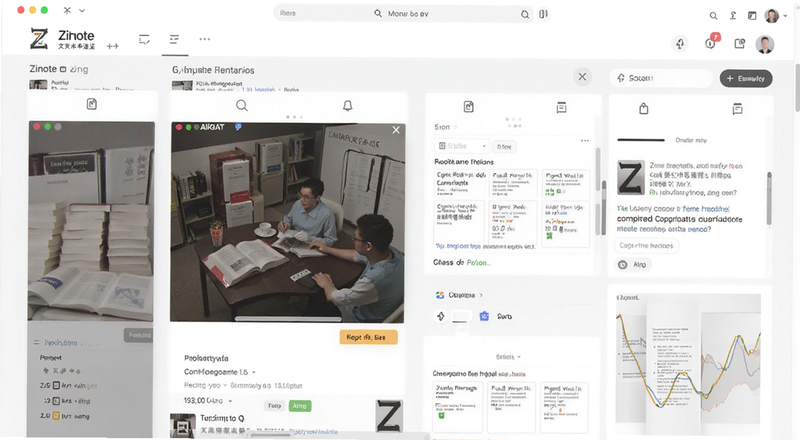This screenshot has width=800, height=440.
Task: Click the note-lines icon in fourth panel header
Action: coord(737,109)
